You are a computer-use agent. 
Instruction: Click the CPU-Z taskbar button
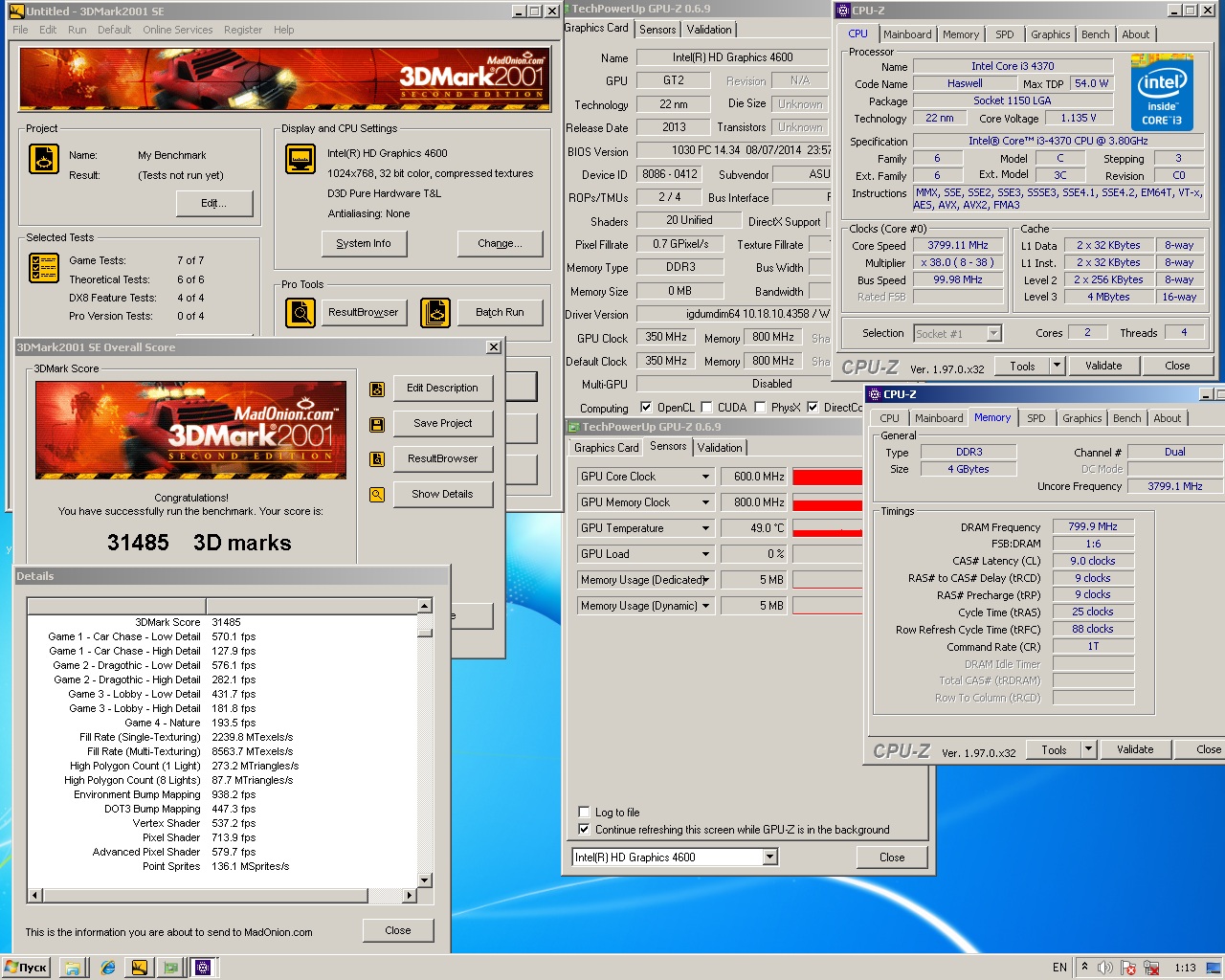(203, 968)
